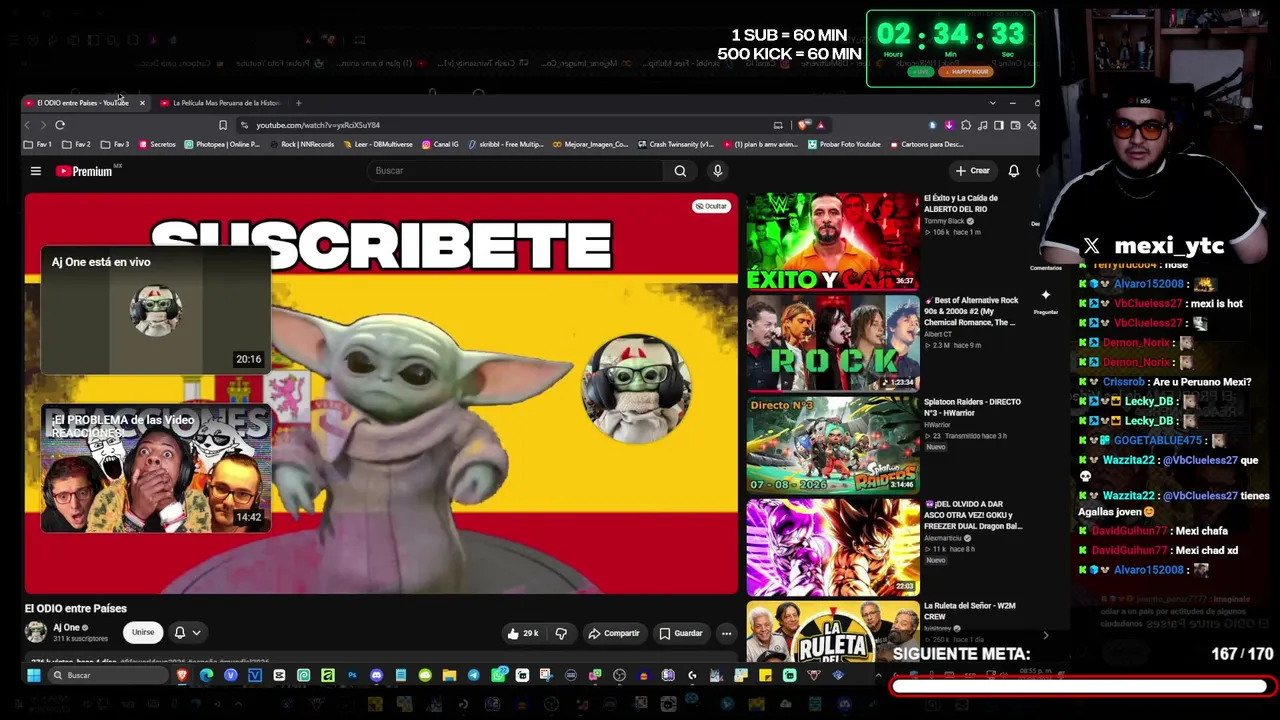Screen dimensions: 1280x720
Task: Launch Brave from the taskbar
Action: [182, 675]
